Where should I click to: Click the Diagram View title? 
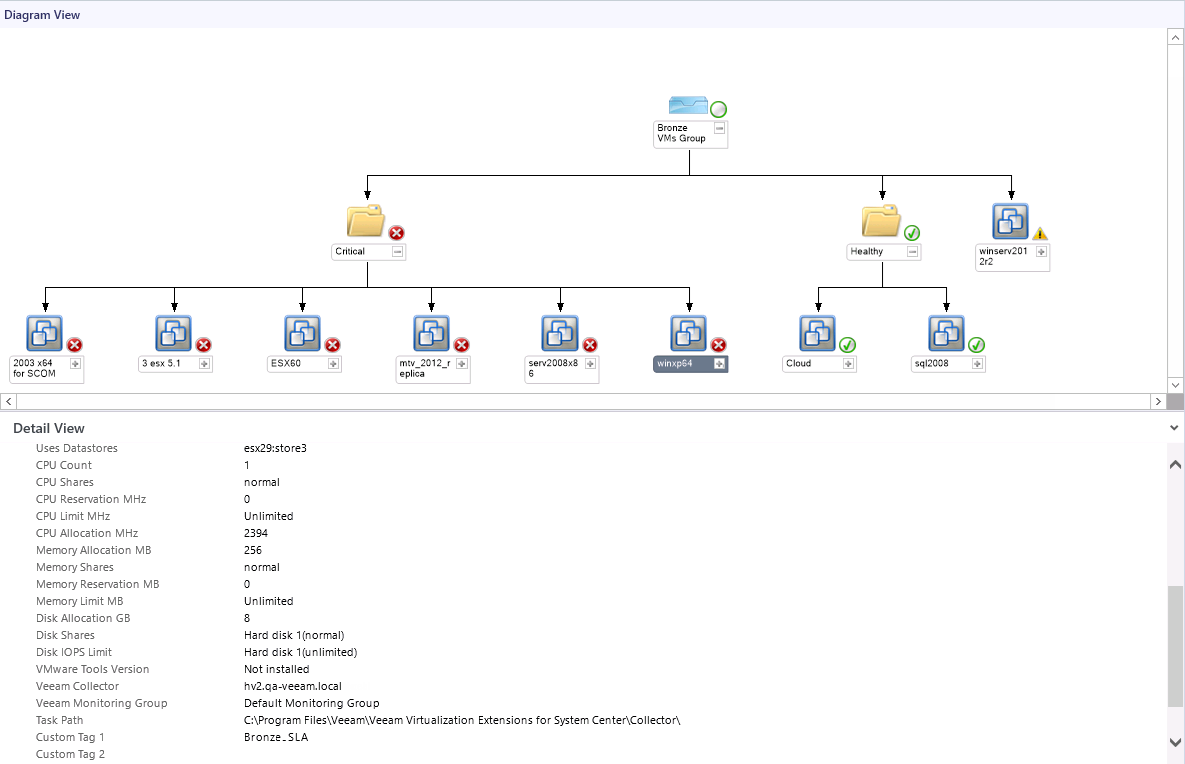pos(42,15)
